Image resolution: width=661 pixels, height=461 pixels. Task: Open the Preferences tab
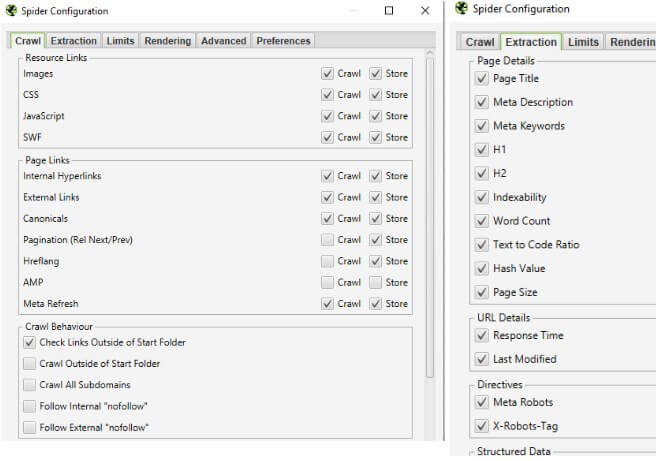[283, 41]
